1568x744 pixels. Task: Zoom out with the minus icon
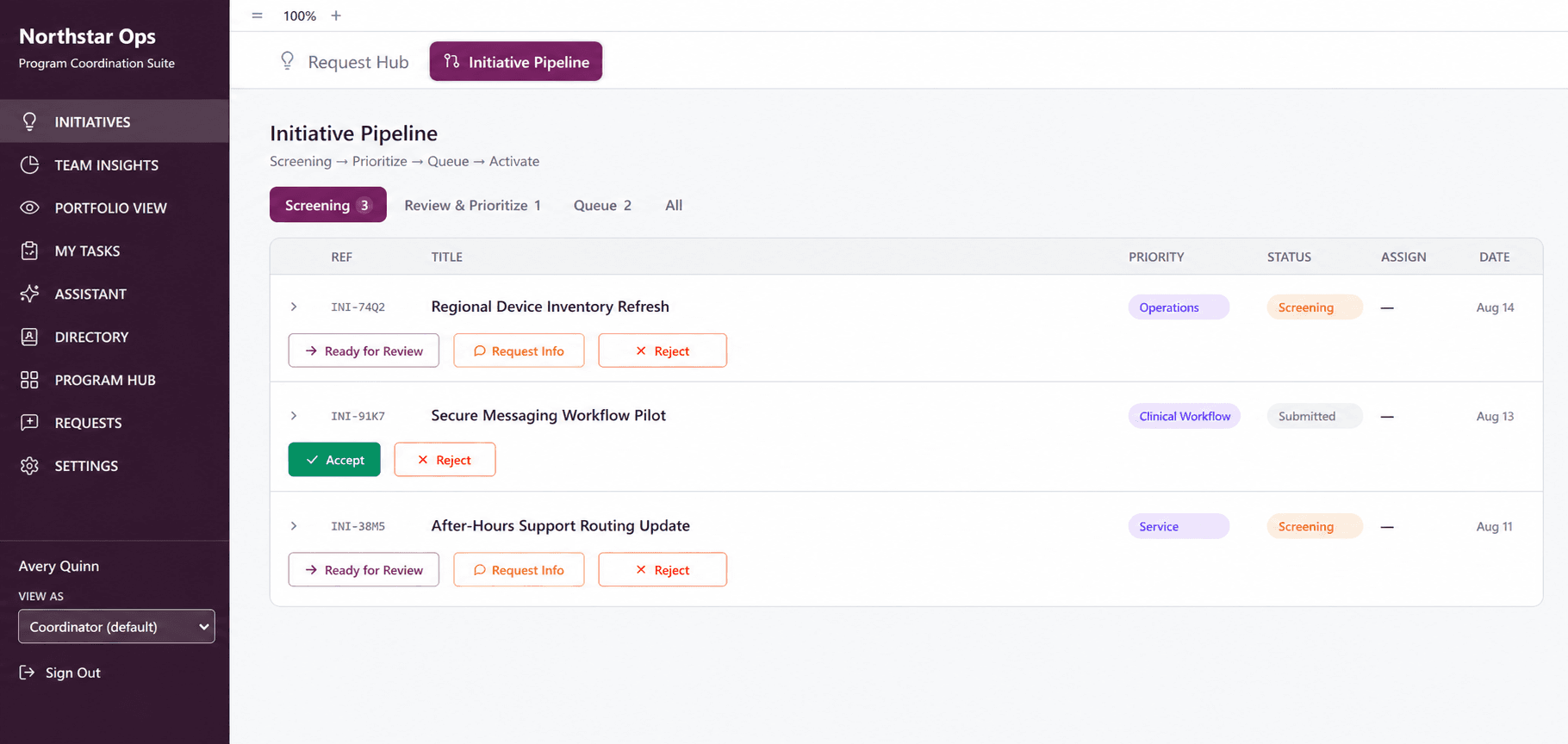point(257,15)
